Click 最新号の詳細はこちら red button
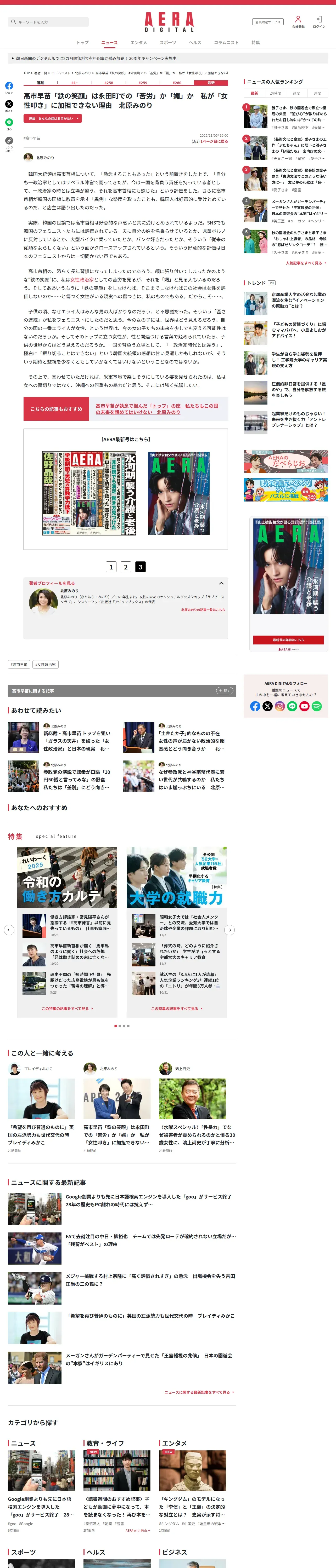Viewport: 336px width, 1568px height. 288,640
